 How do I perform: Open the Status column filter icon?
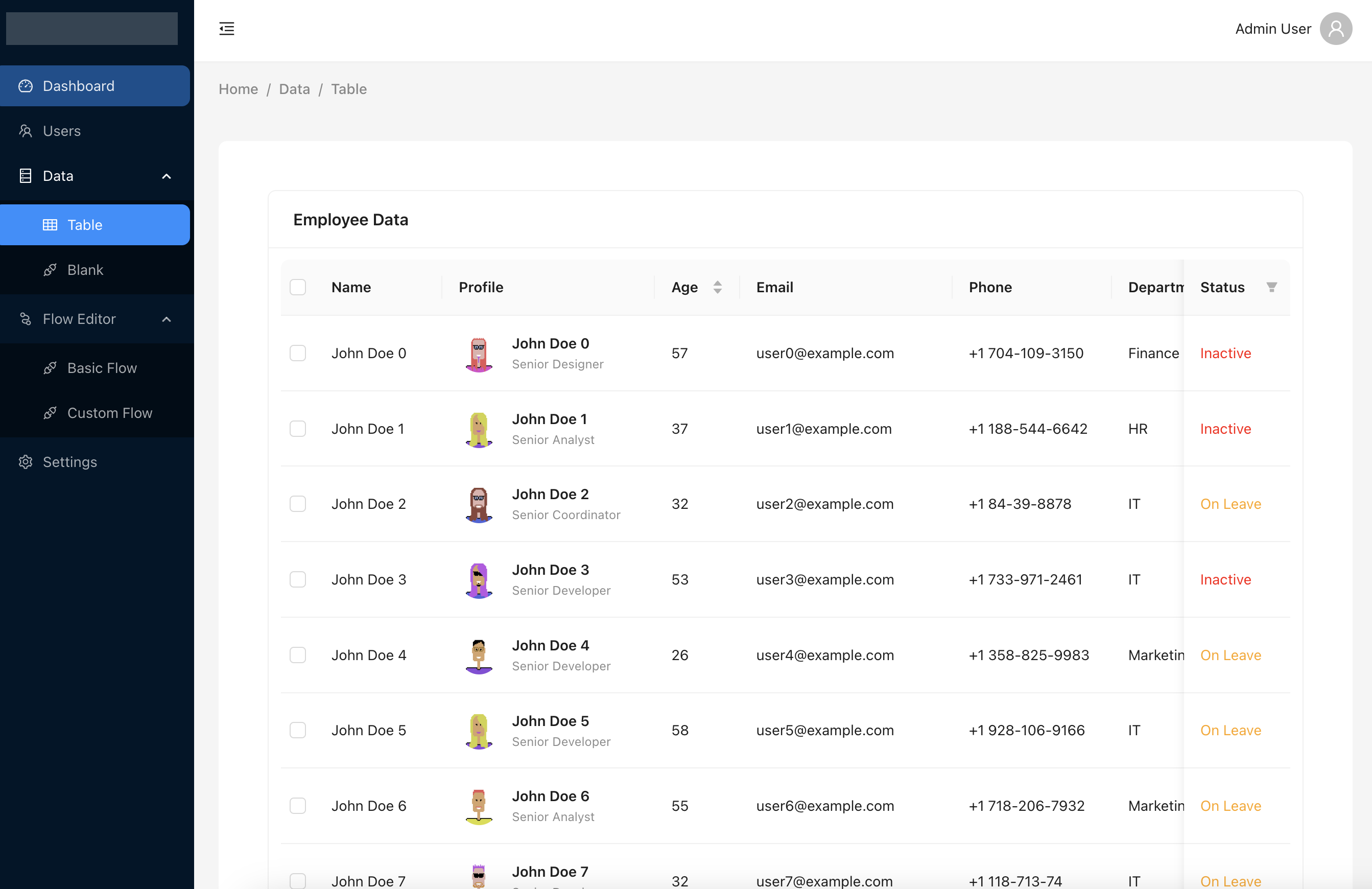pyautogui.click(x=1271, y=287)
